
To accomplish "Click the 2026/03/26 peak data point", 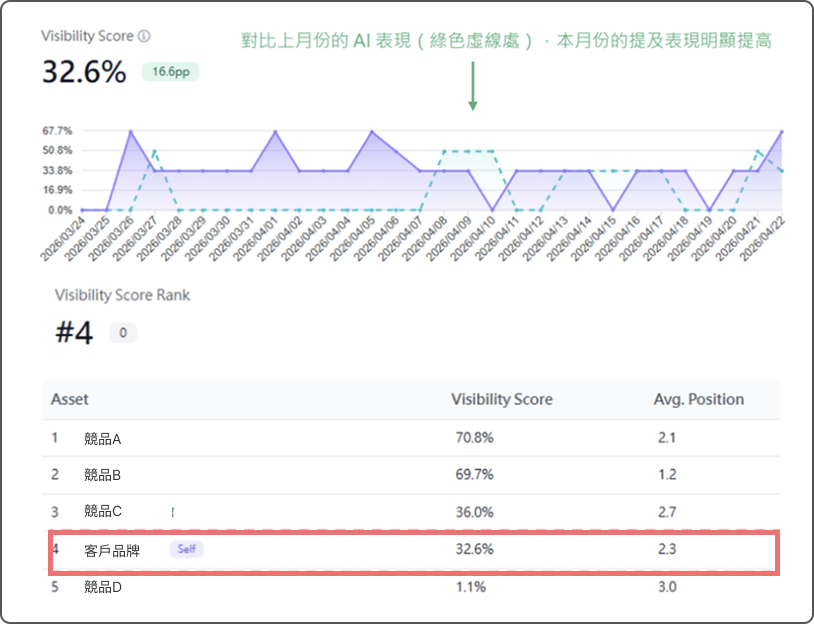I will pos(130,132).
